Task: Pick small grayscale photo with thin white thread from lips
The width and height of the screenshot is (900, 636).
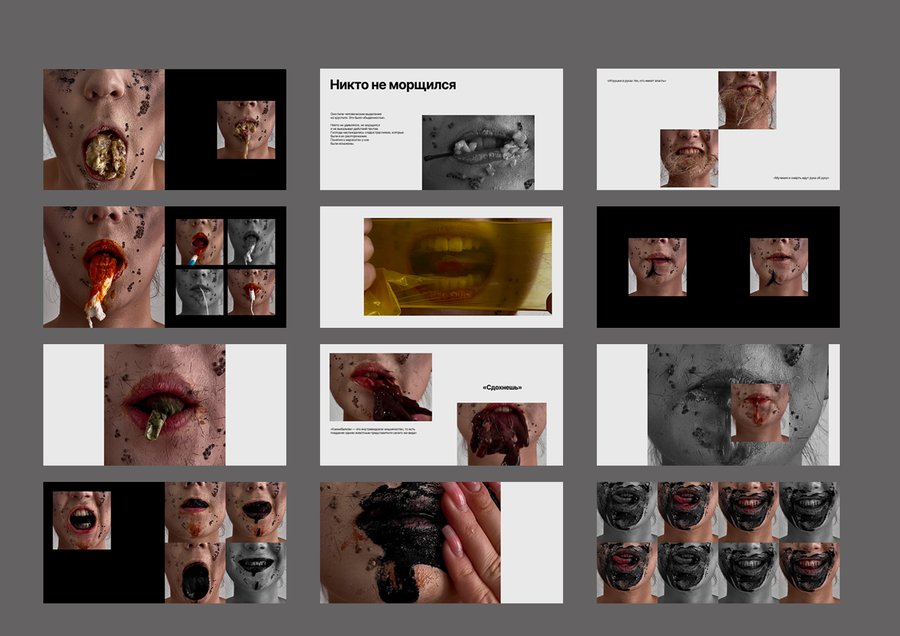Action: coord(199,292)
